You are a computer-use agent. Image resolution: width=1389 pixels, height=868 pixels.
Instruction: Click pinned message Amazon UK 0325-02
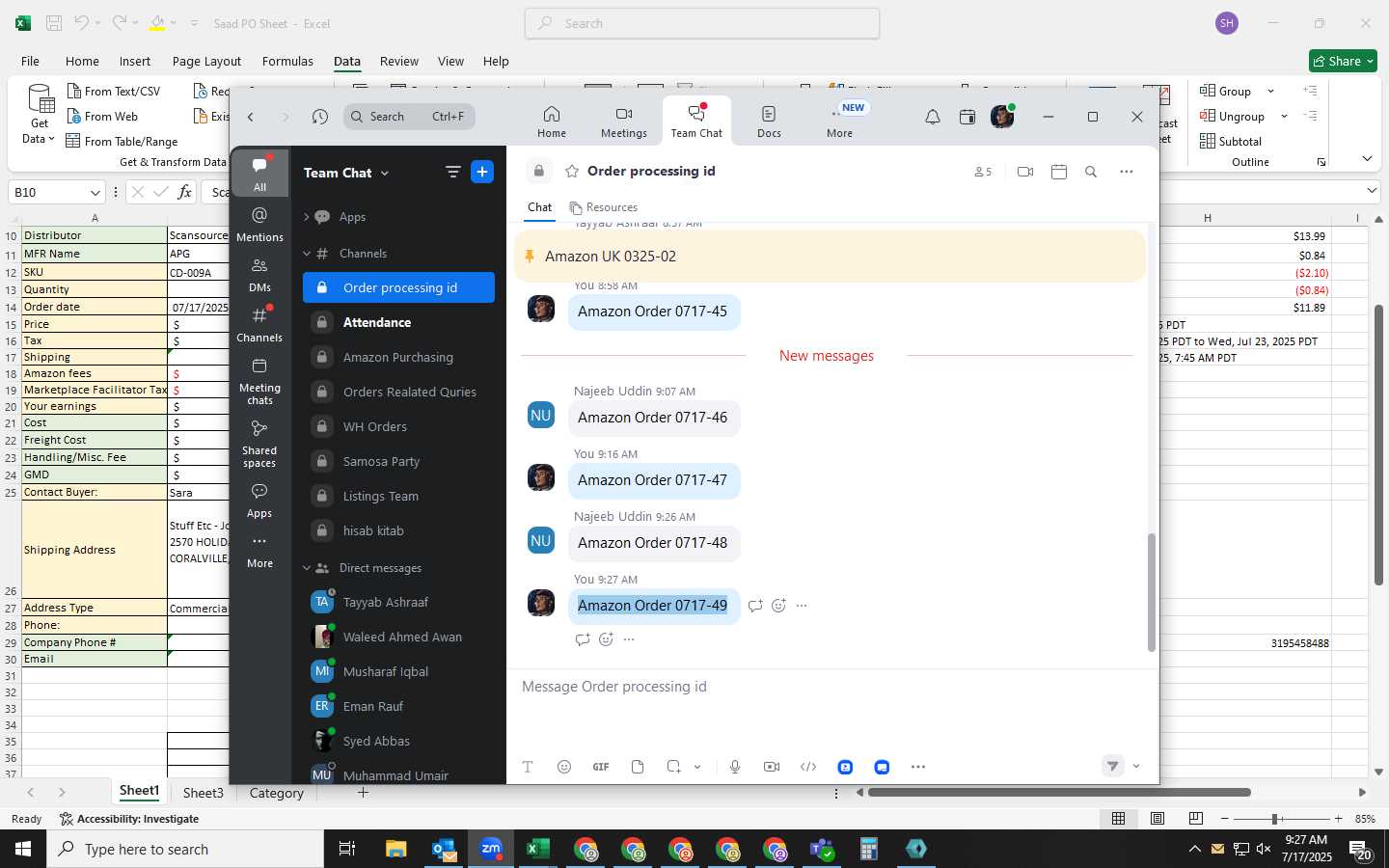pyautogui.click(x=830, y=257)
